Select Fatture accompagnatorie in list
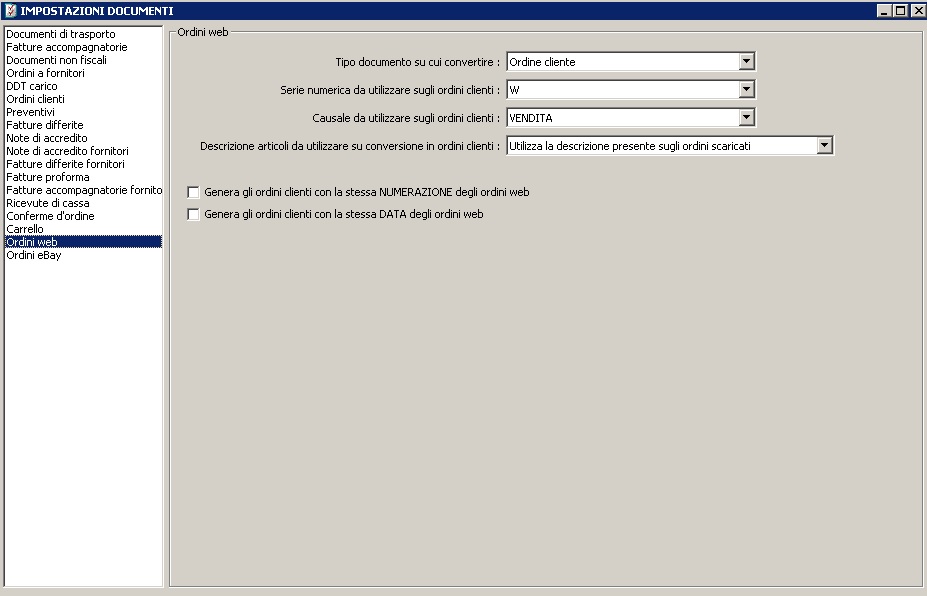927x596 pixels. 83,47
